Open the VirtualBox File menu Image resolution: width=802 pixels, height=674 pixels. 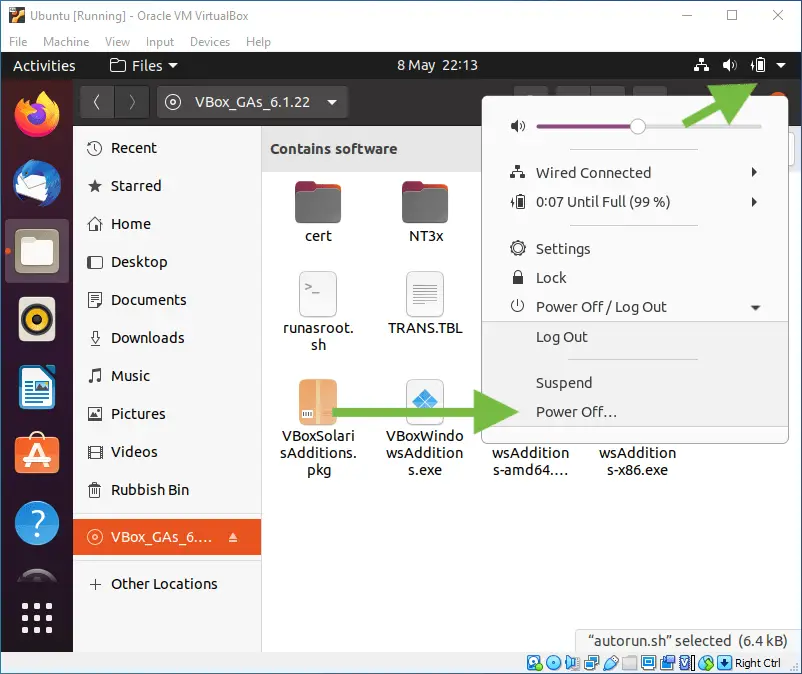point(18,41)
